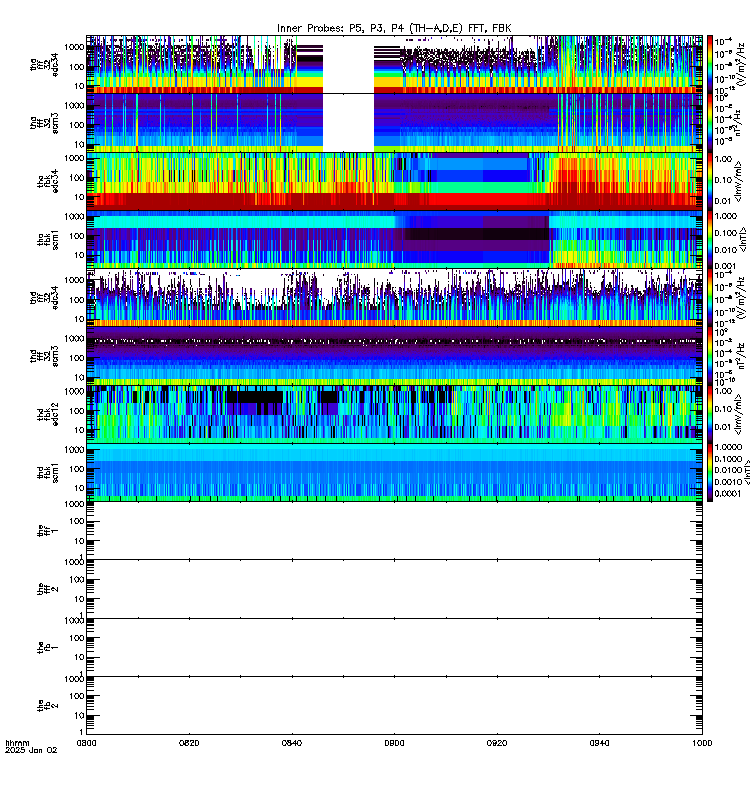
Task: Click the 0.001 value on tha fbk scm1 color bar
Action: [725, 266]
